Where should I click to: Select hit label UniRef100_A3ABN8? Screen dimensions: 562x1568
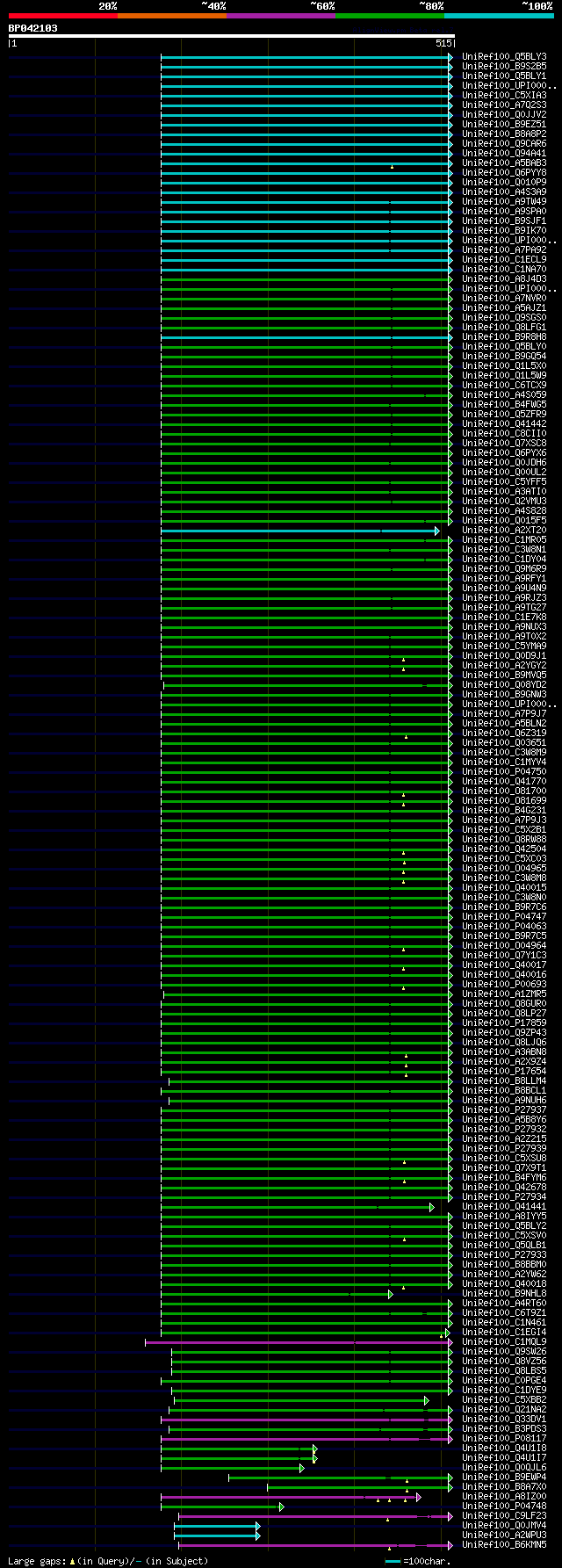coord(504,1052)
